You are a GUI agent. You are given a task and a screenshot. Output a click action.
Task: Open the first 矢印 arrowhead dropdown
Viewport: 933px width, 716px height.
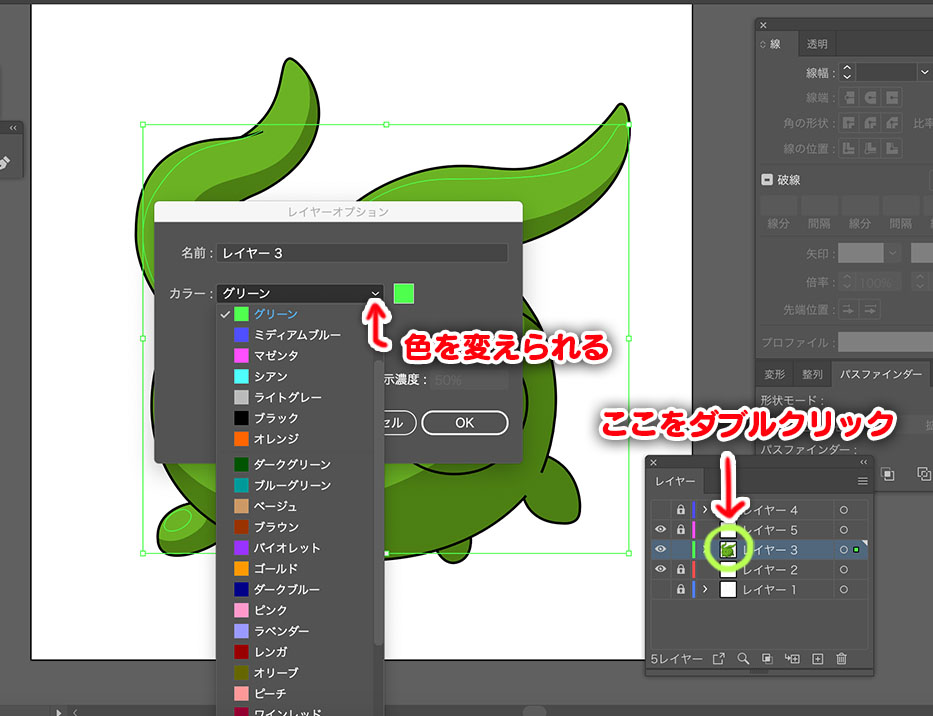[893, 253]
